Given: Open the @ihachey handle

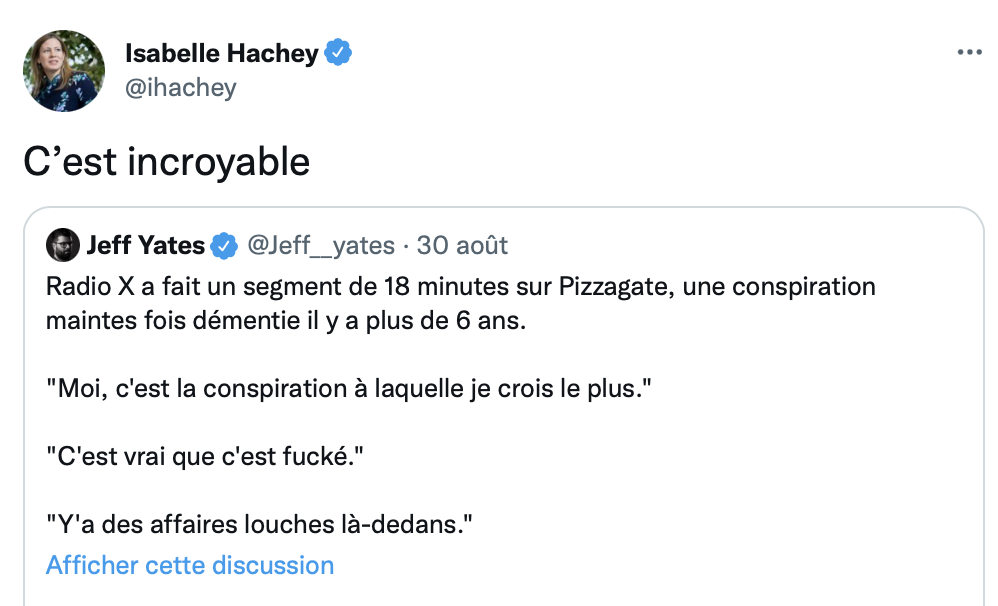Looking at the screenshot, I should point(181,87).
